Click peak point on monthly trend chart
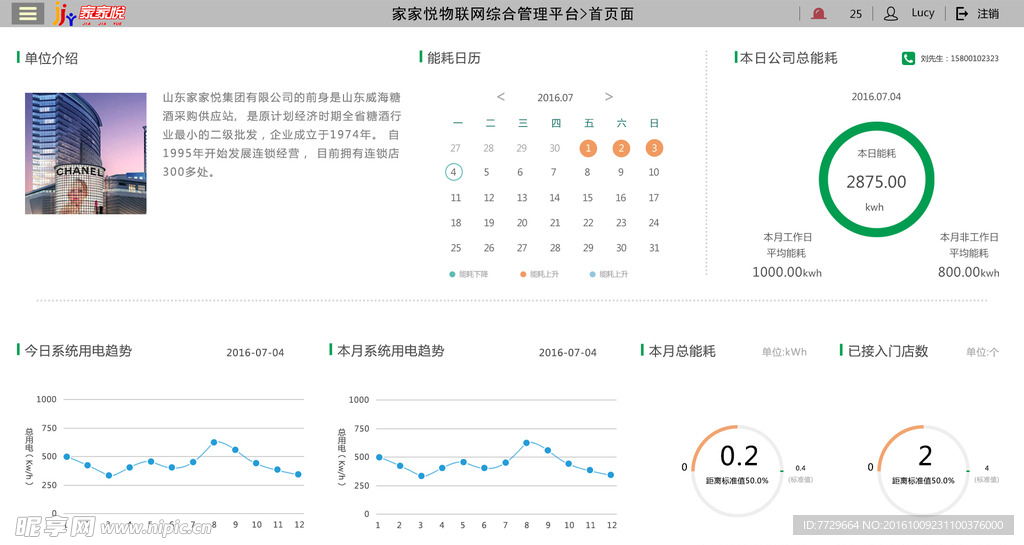The image size is (1024, 545). 526,443
